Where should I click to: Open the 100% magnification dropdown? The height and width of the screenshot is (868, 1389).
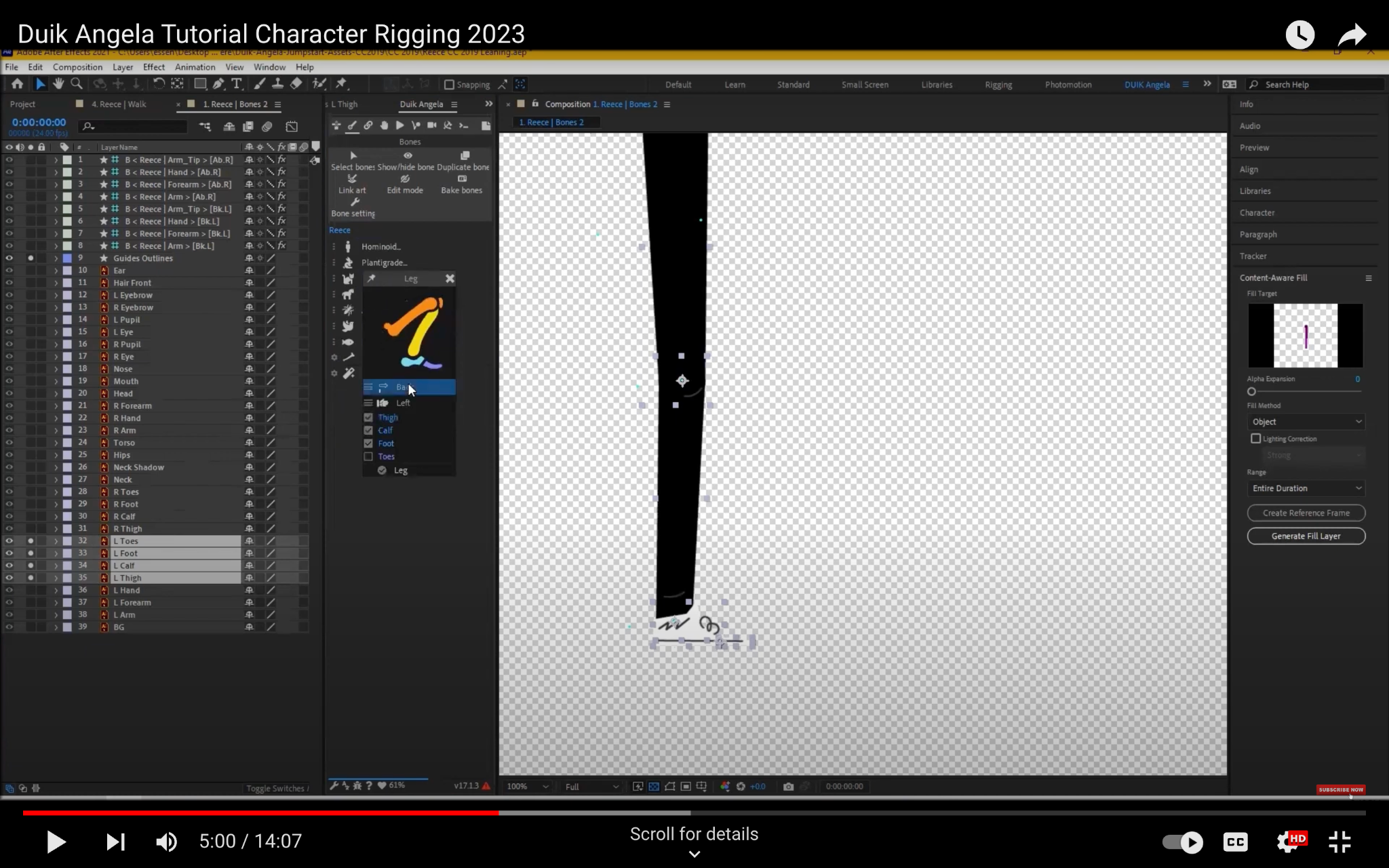click(x=528, y=787)
